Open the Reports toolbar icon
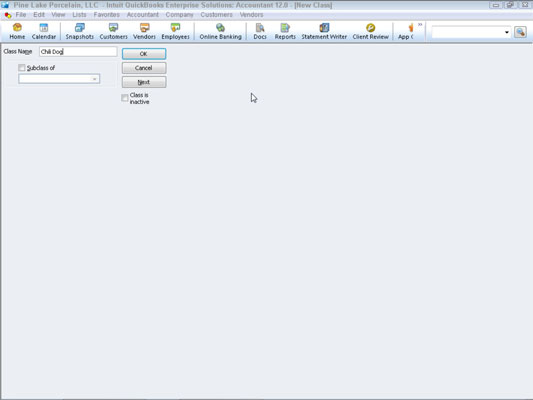 click(285, 32)
